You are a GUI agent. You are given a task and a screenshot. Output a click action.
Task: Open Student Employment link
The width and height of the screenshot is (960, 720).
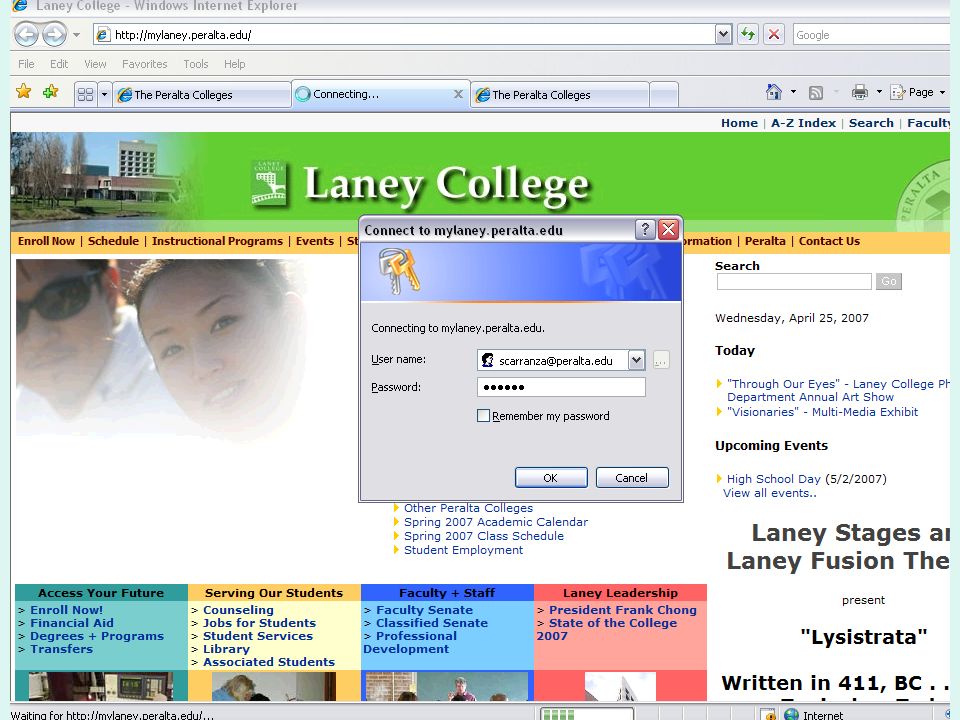(463, 550)
